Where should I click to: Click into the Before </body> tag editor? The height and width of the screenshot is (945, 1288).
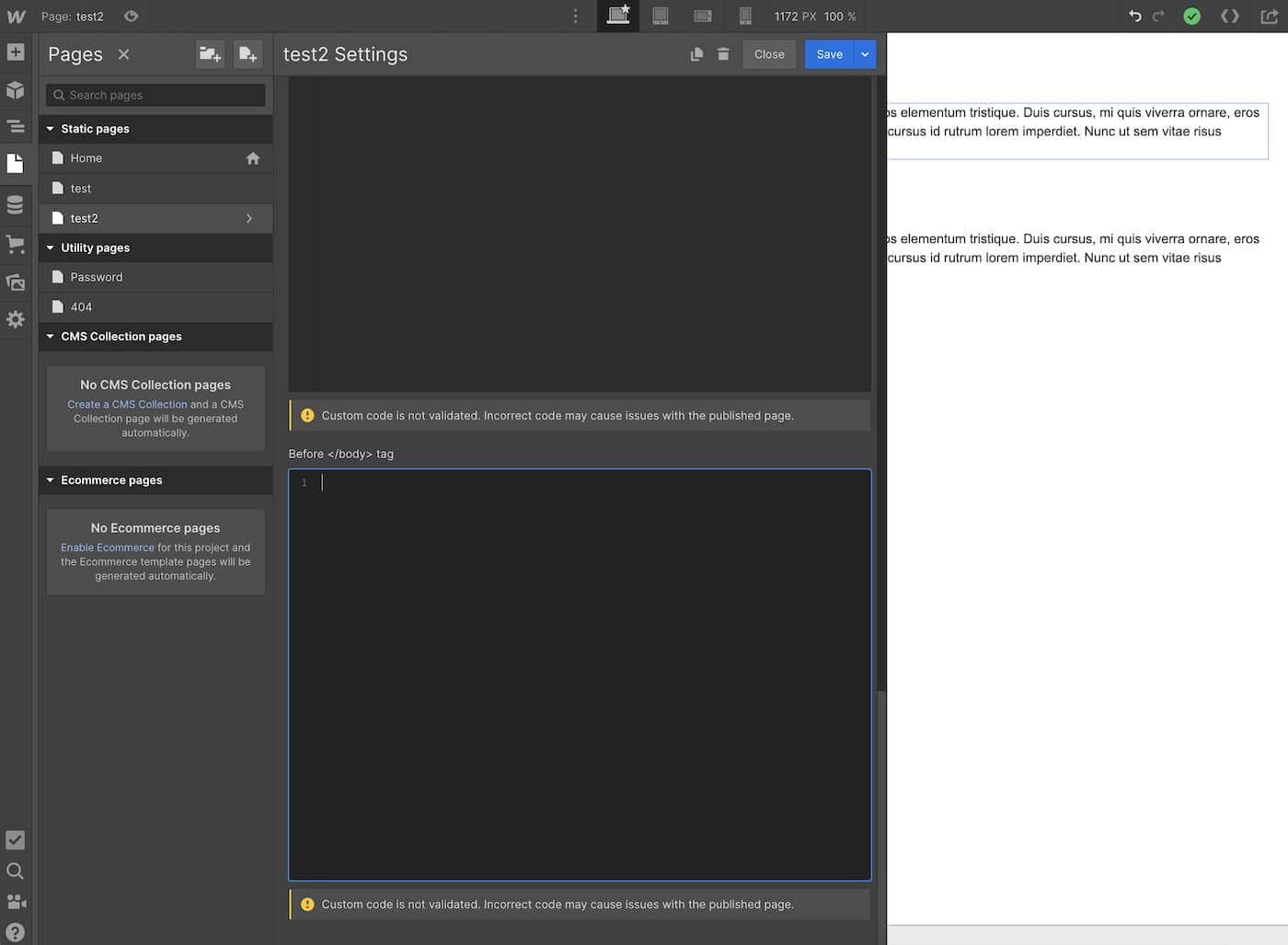(x=580, y=675)
